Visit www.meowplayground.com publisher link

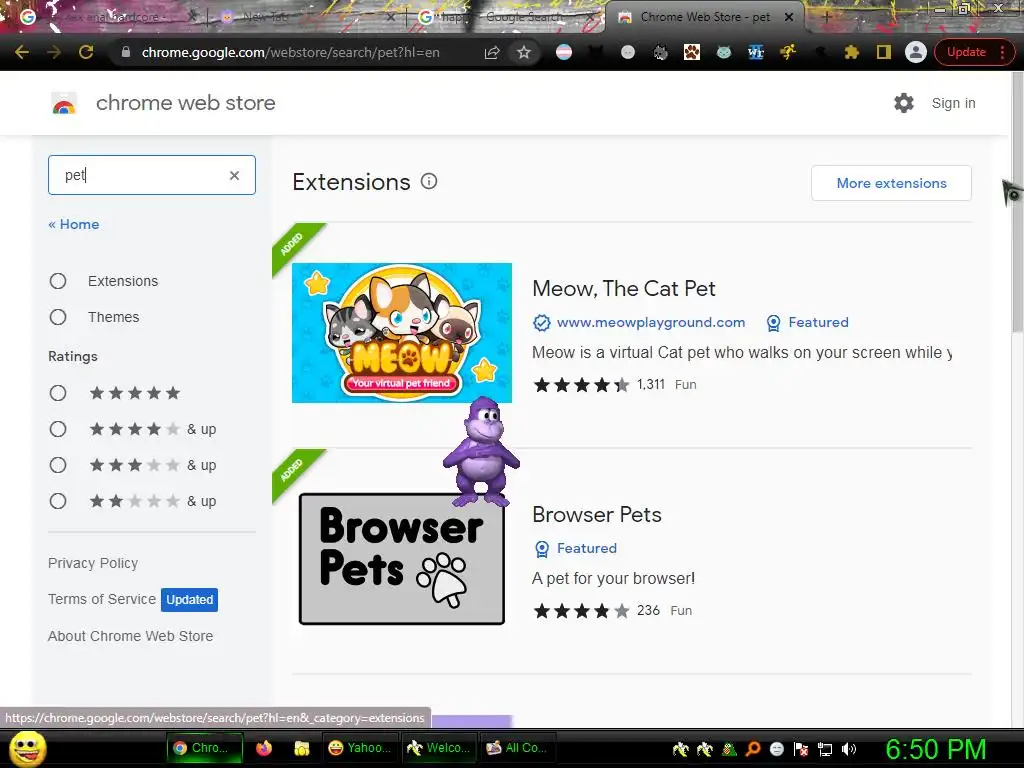point(650,322)
